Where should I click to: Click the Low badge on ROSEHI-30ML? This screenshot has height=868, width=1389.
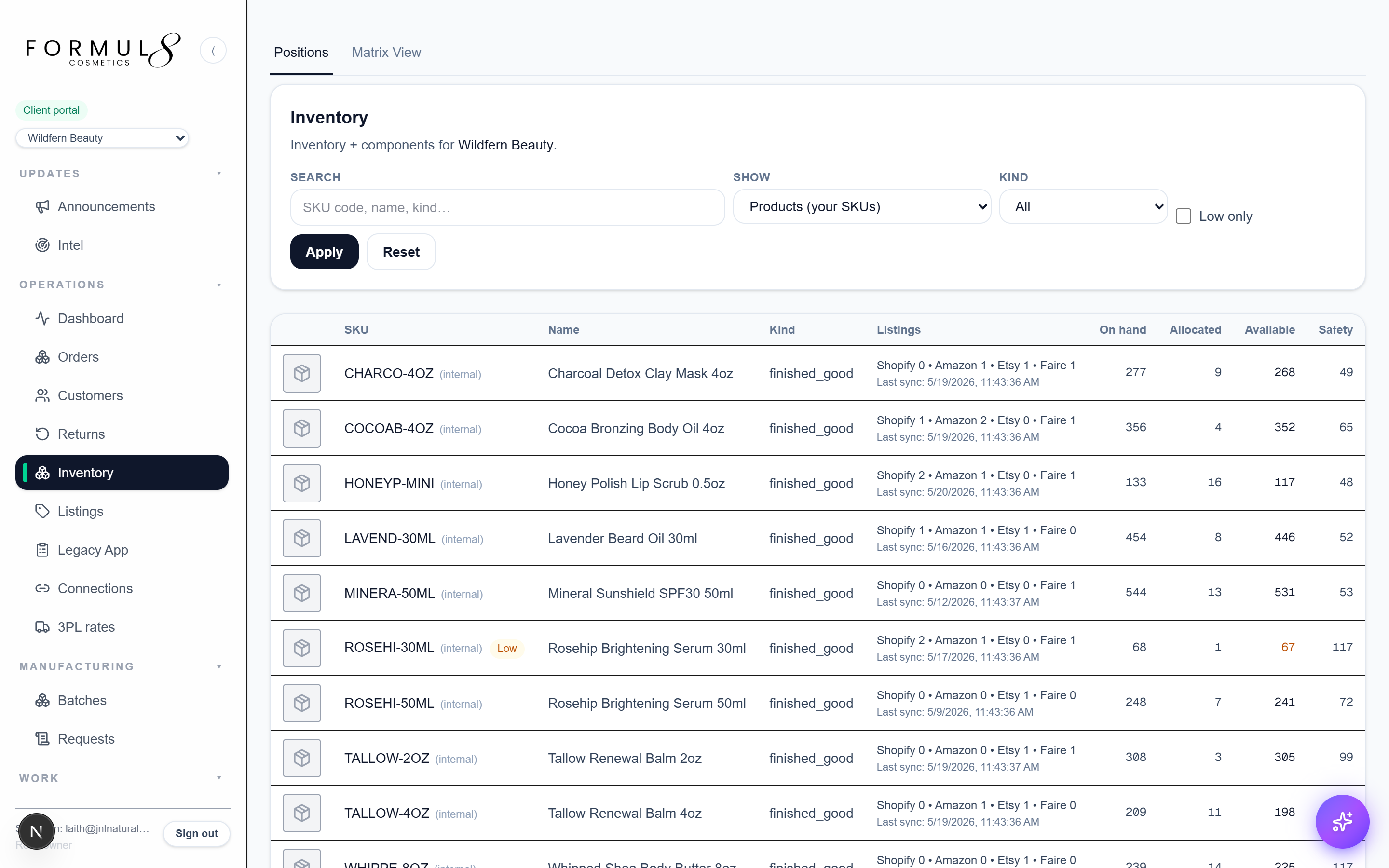507,648
